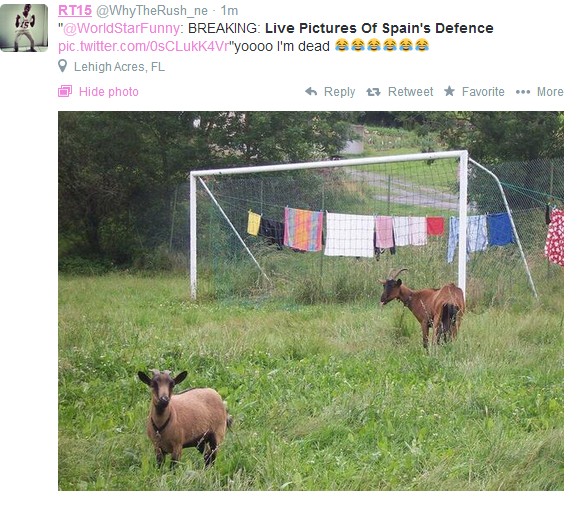Click the Favorite star icon
The image size is (567, 509).
coord(449,91)
